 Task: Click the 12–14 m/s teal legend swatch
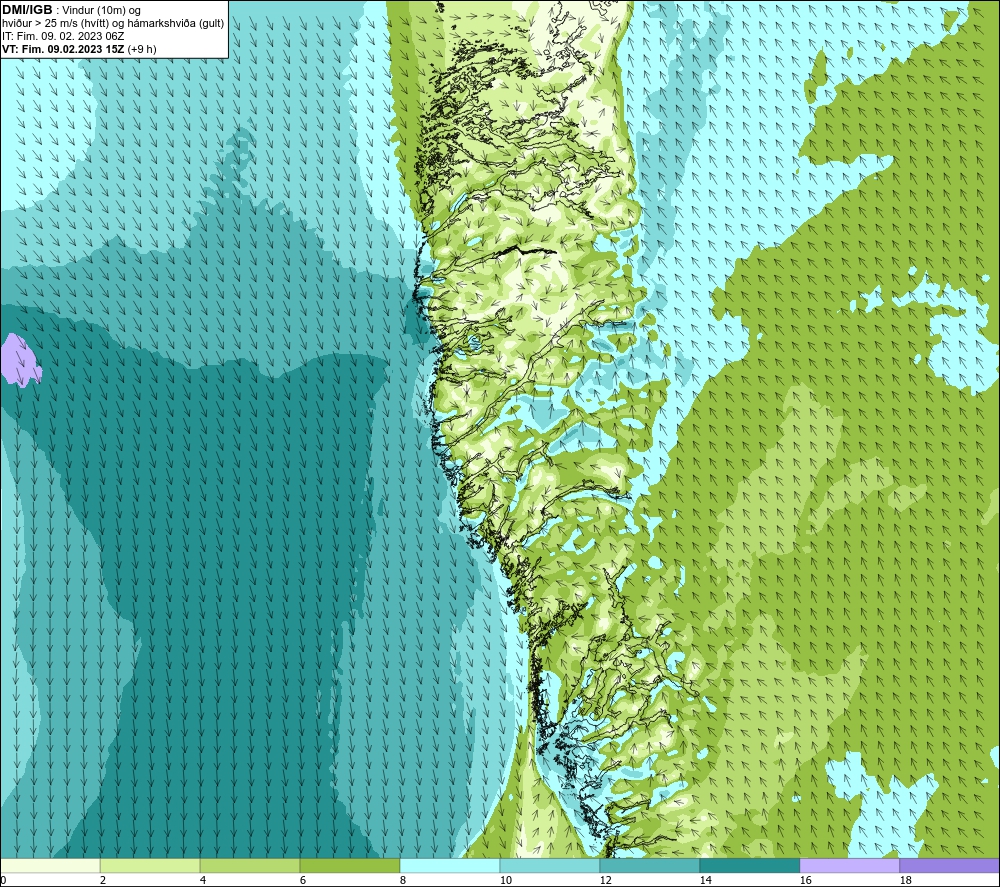point(649,866)
